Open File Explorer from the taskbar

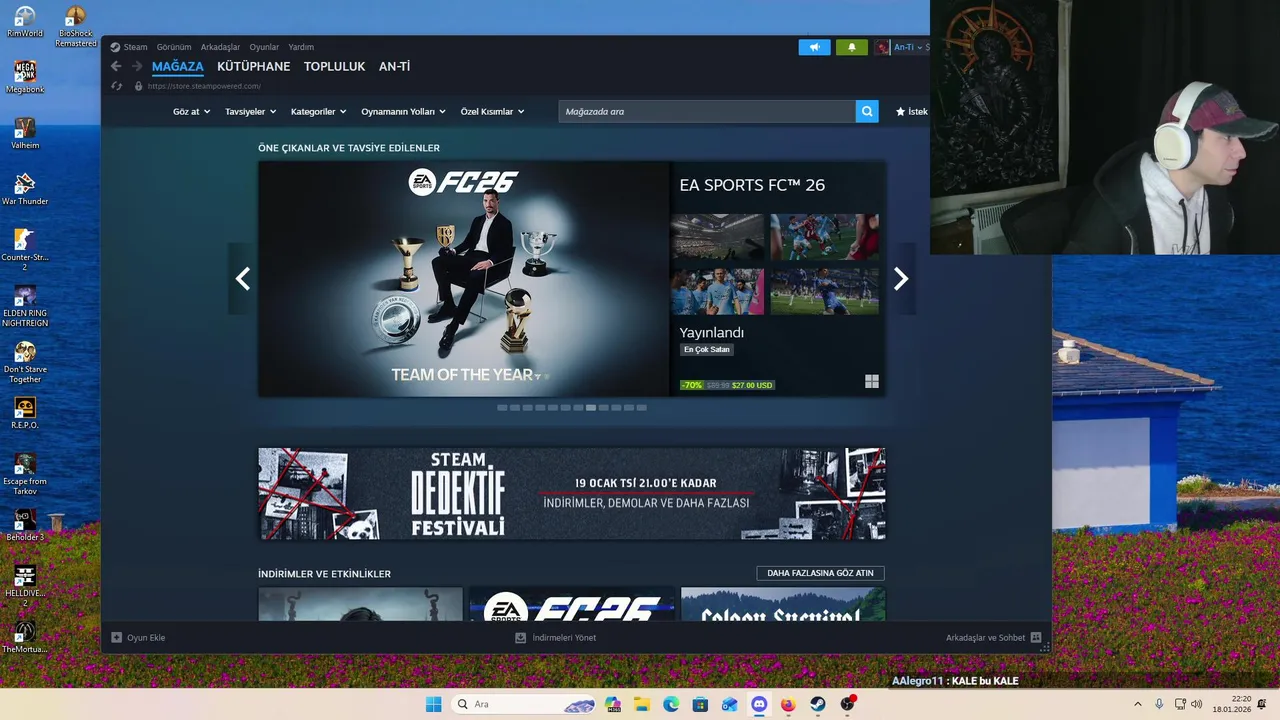tap(642, 704)
